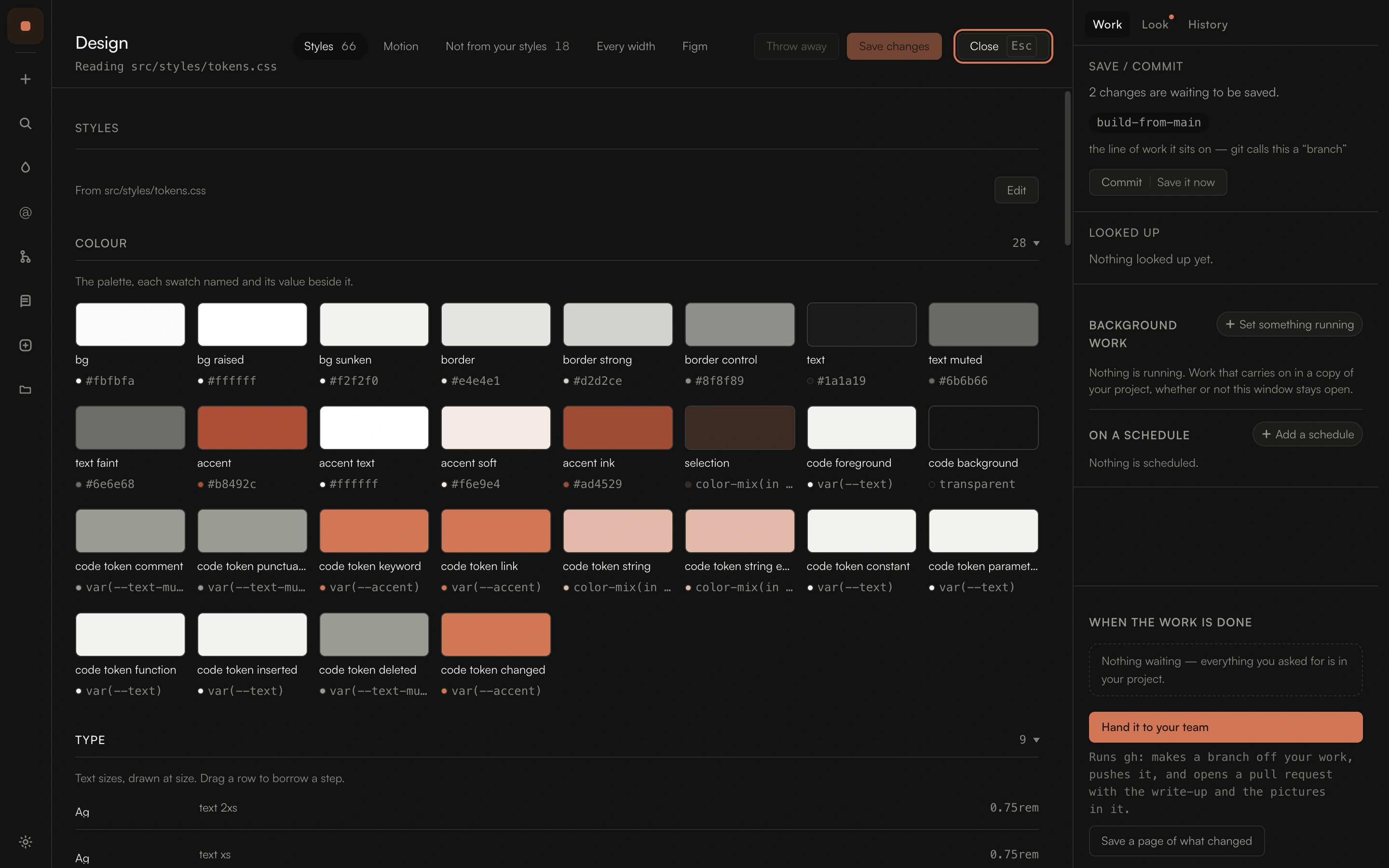Click the build-from-main branch label

1148,122
